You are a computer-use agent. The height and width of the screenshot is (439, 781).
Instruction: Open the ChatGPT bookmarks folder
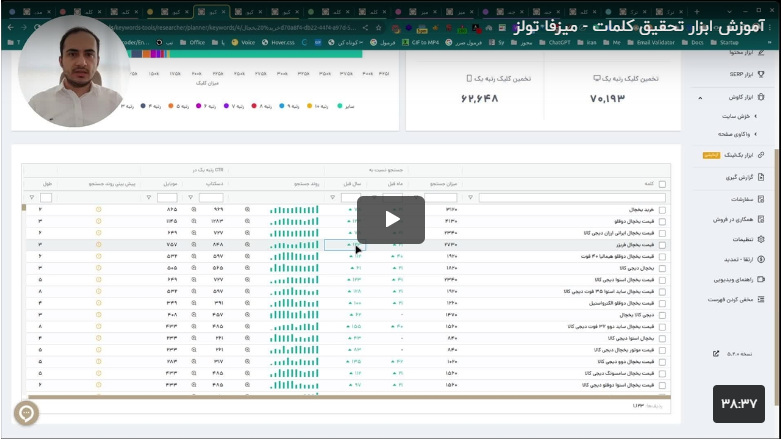(554, 43)
